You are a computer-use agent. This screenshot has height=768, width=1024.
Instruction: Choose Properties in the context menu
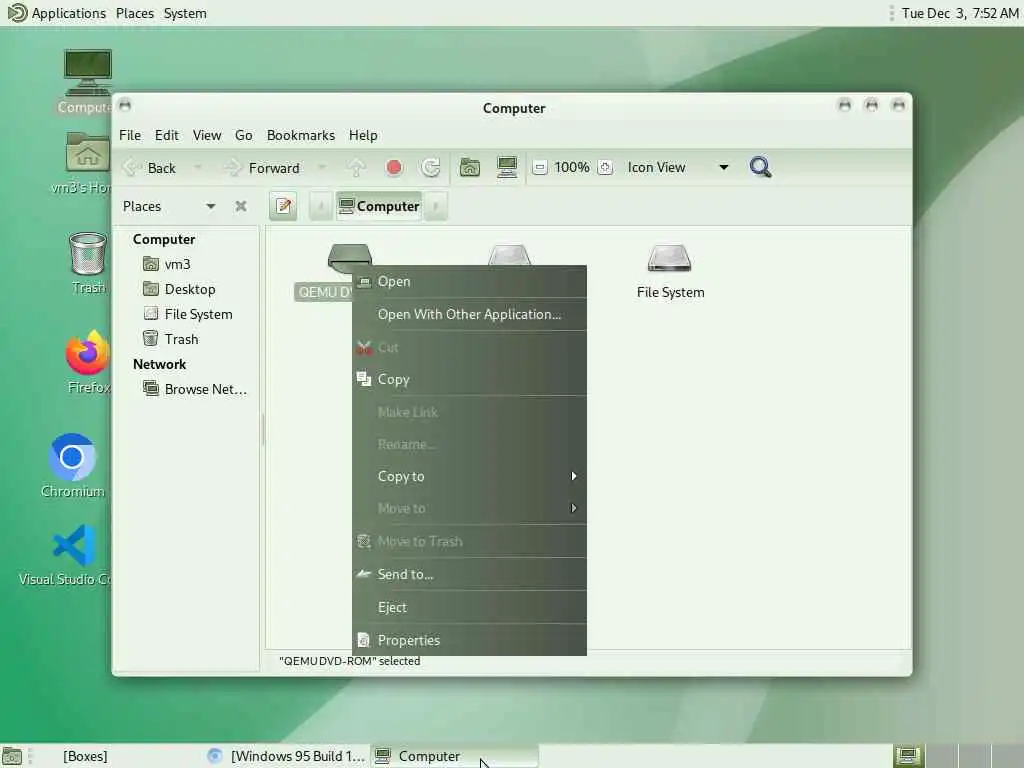(470, 640)
